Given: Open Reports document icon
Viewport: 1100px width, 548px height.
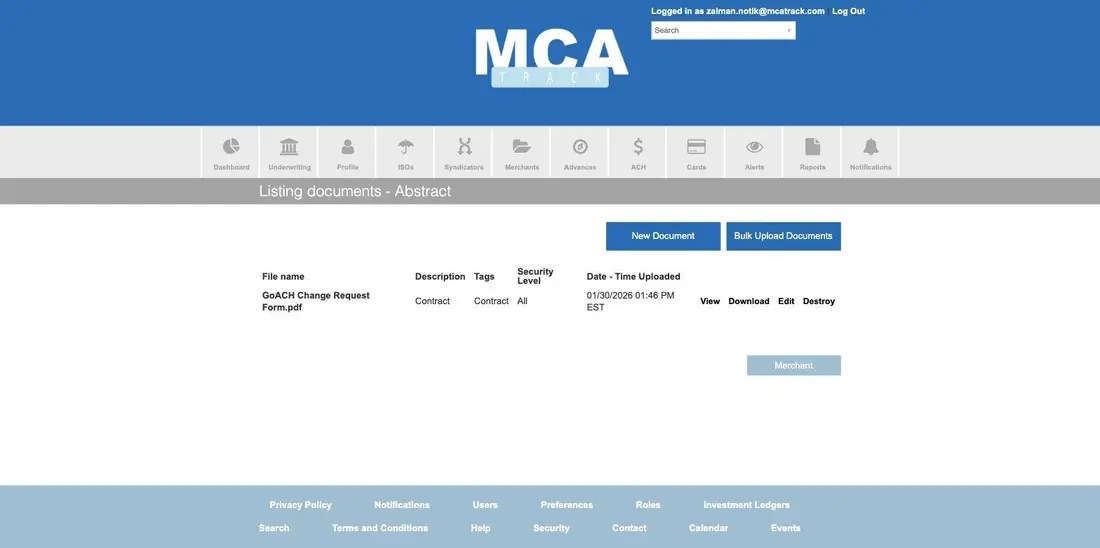Looking at the screenshot, I should [812, 146].
